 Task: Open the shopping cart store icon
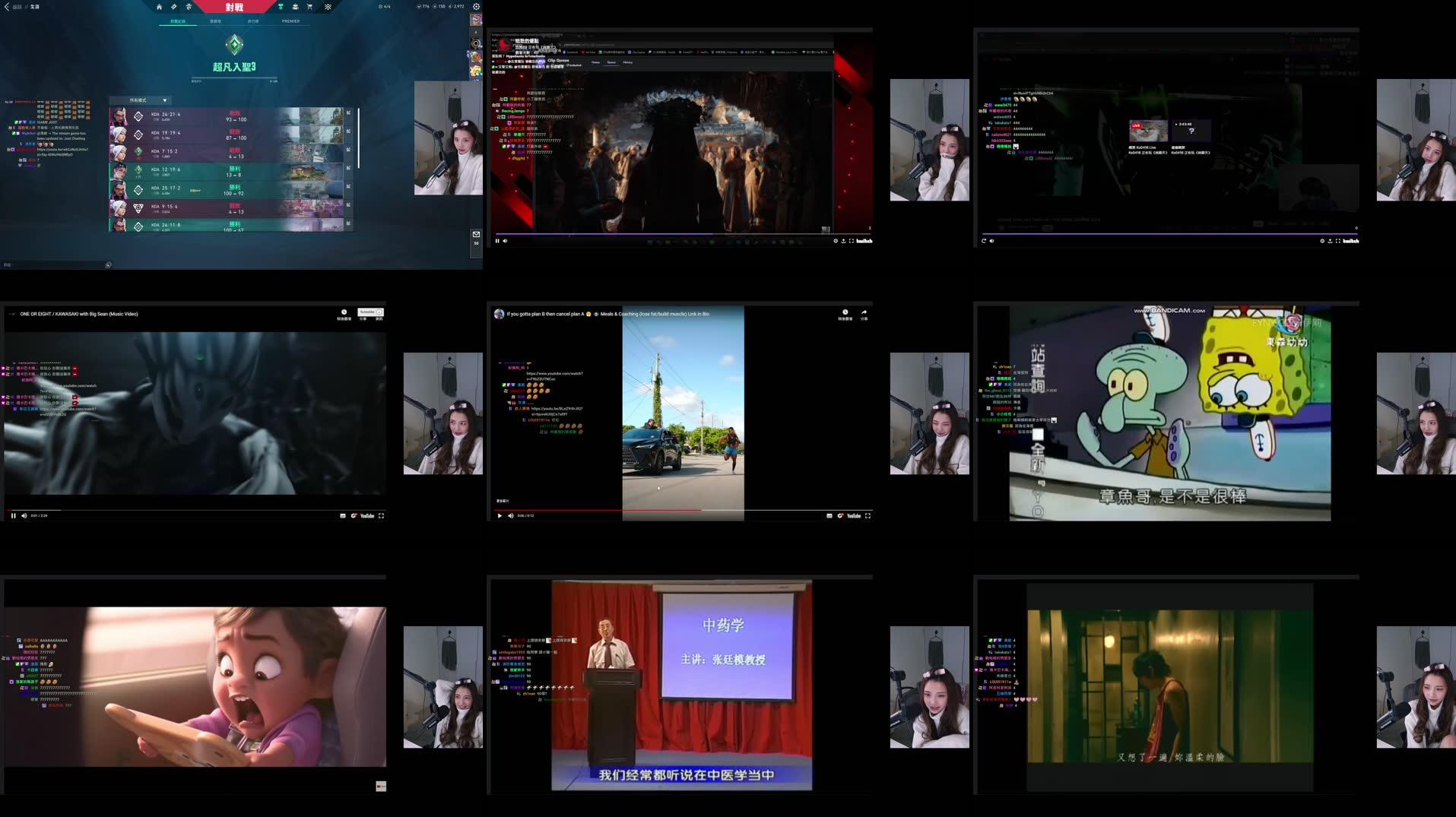coord(309,7)
